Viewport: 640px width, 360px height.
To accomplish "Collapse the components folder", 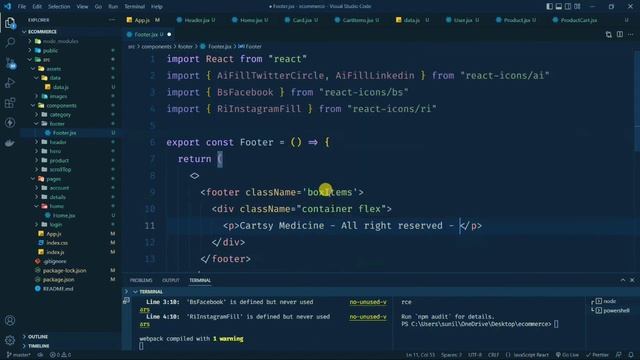I will point(61,105).
